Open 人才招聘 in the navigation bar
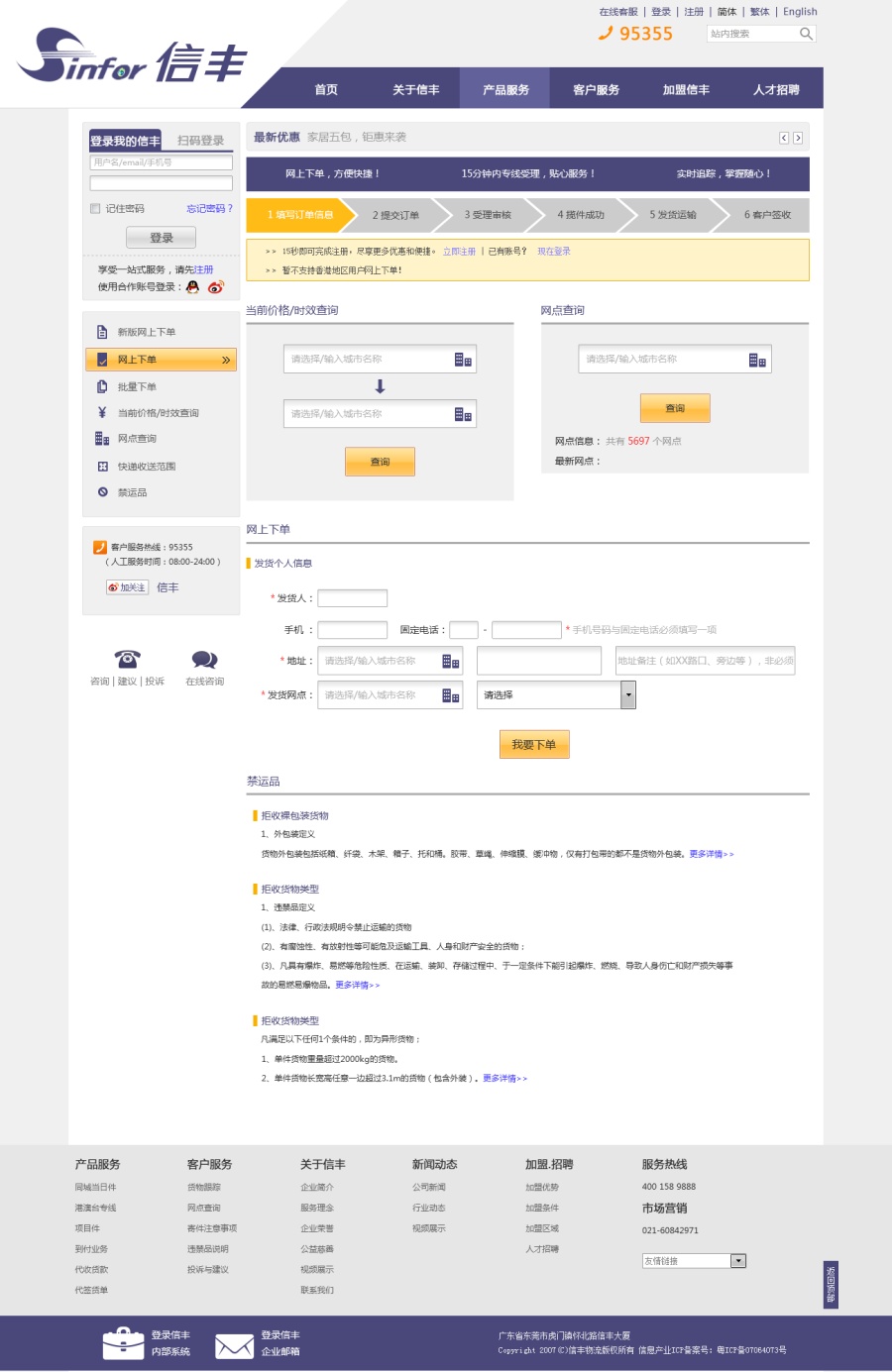 click(776, 89)
